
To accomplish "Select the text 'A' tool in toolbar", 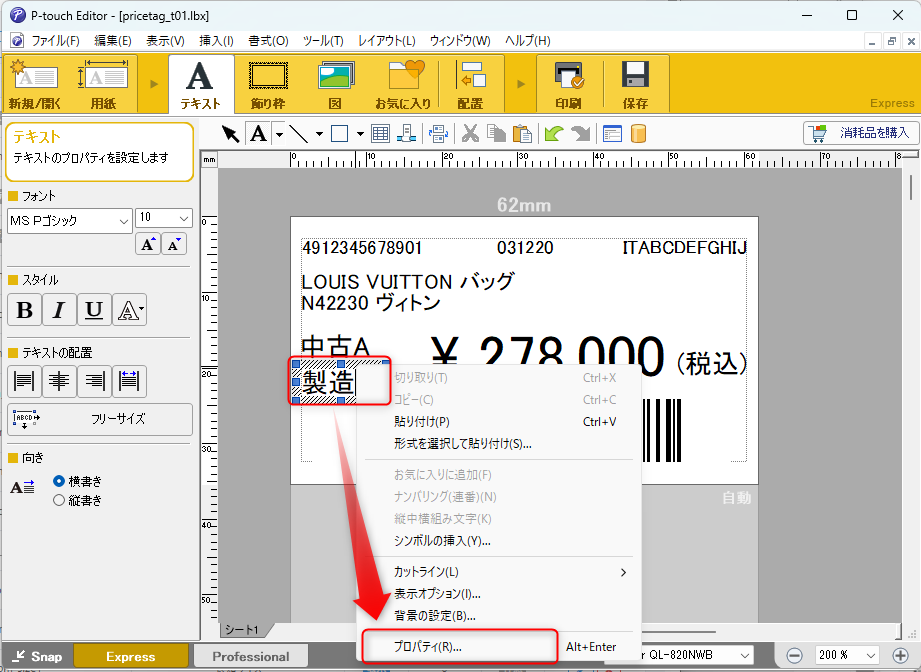I will point(258,134).
